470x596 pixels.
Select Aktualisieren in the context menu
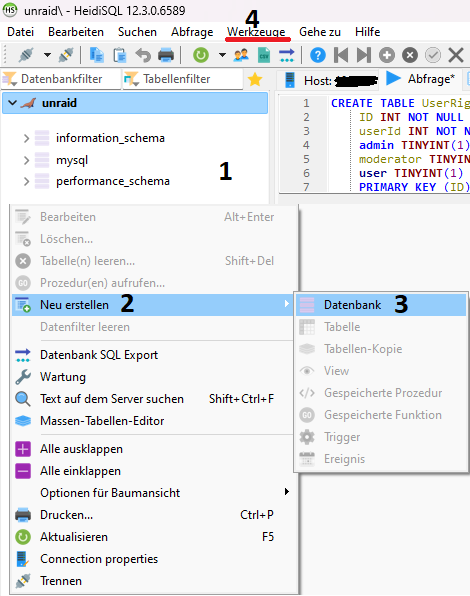pyautogui.click(x=152, y=537)
